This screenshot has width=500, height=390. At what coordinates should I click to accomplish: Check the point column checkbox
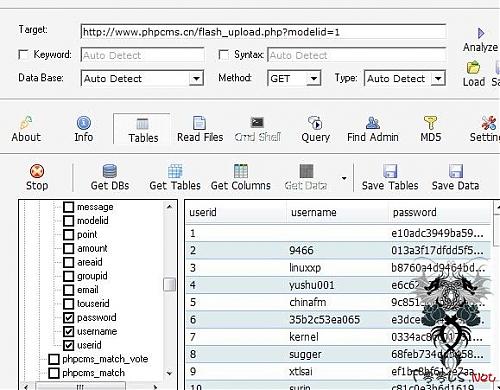68,235
